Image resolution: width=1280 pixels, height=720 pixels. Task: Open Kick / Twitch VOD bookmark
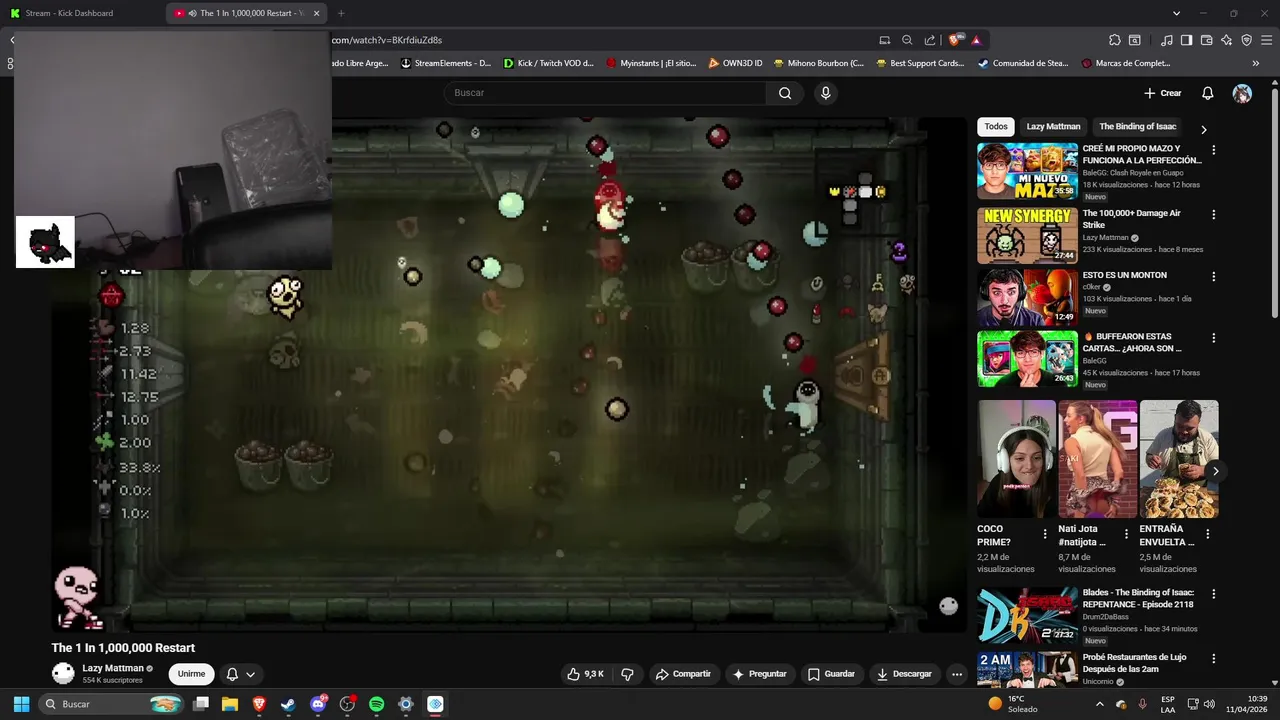549,63
